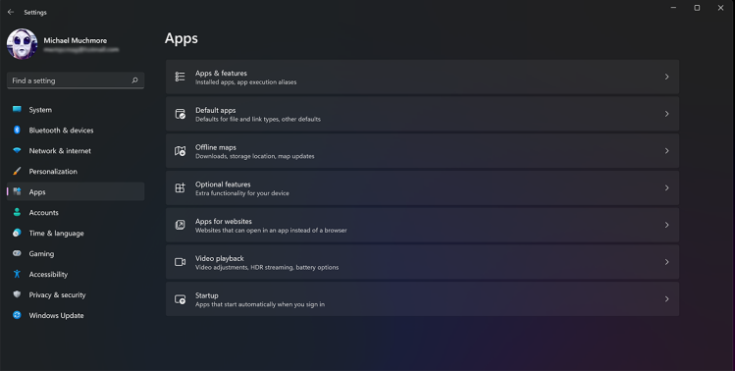Click the Michael Muchmore account name
This screenshot has height=371, width=735.
pos(75,40)
